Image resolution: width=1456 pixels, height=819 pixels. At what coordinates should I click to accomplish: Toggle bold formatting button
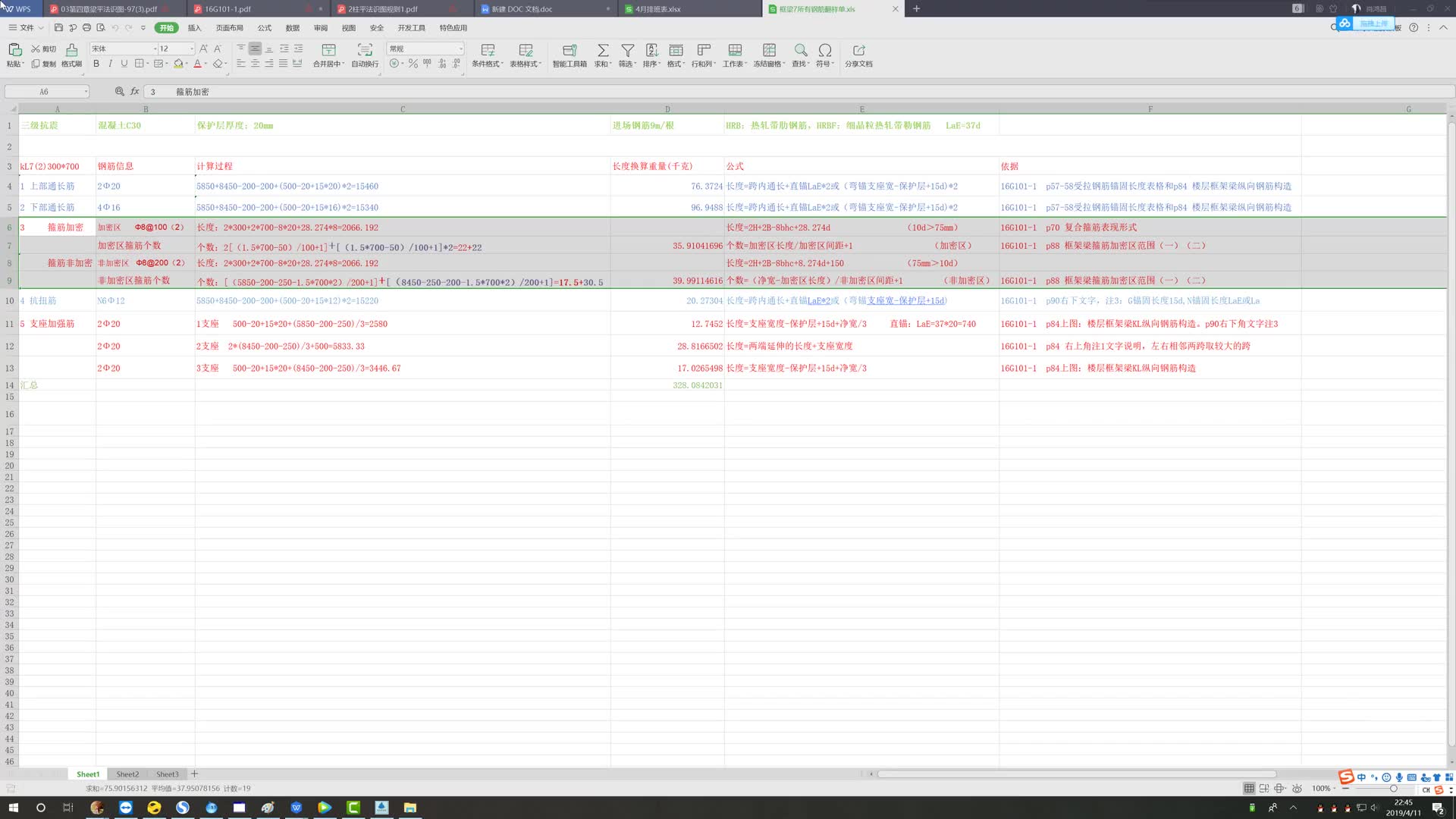tap(96, 64)
